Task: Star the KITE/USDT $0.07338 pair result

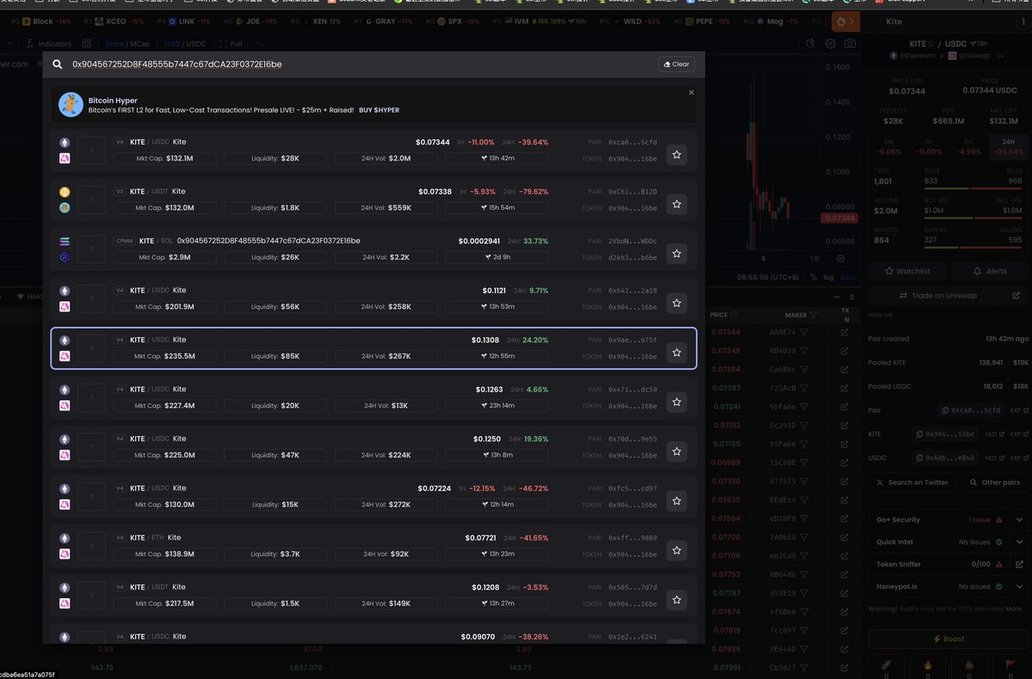Action: pyautogui.click(x=677, y=204)
